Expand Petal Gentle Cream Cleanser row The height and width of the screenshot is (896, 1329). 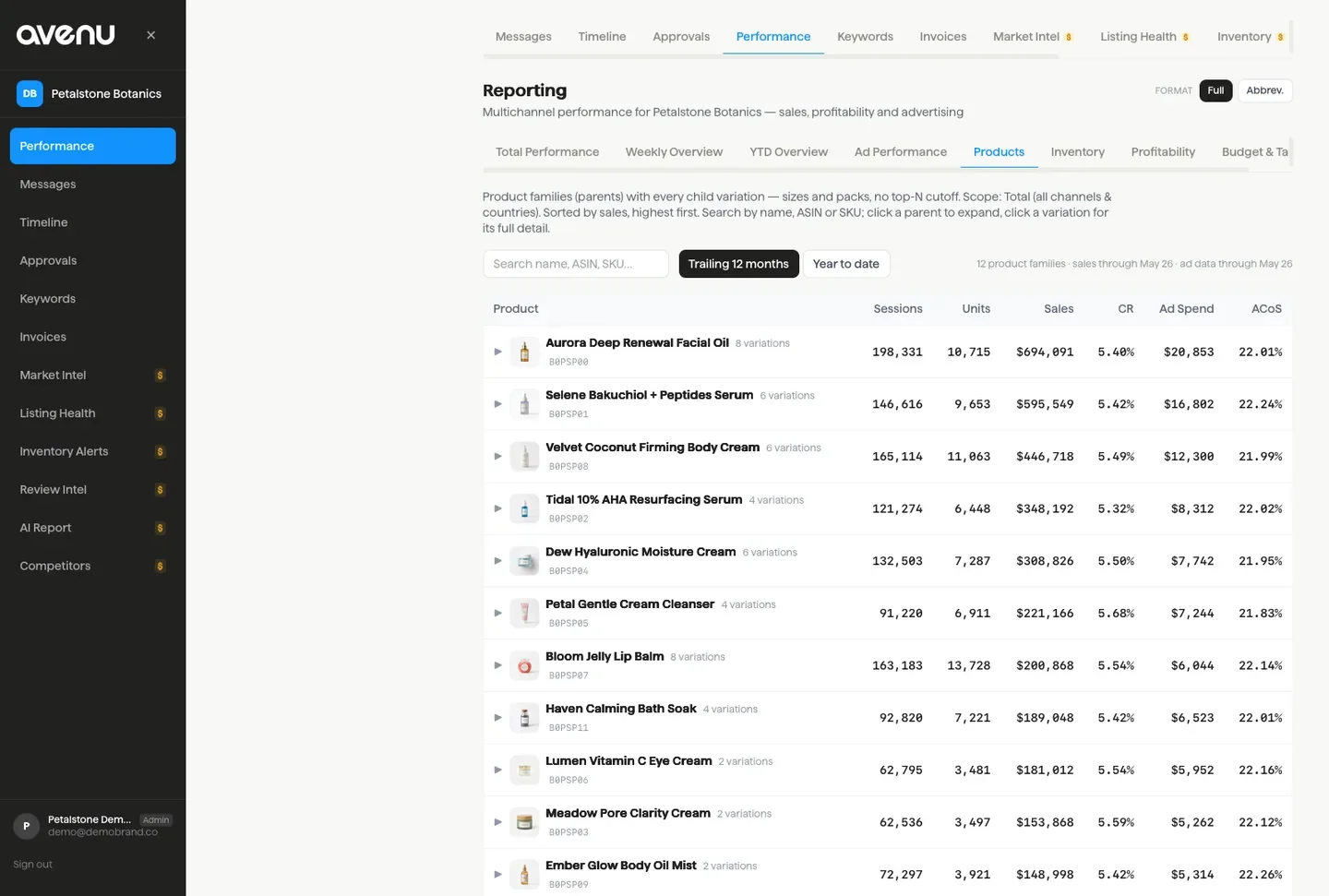(497, 613)
